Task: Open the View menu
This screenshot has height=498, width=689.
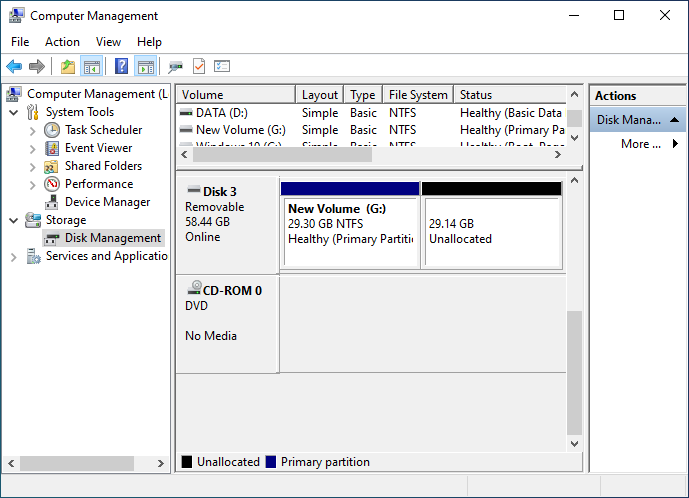Action: click(108, 42)
